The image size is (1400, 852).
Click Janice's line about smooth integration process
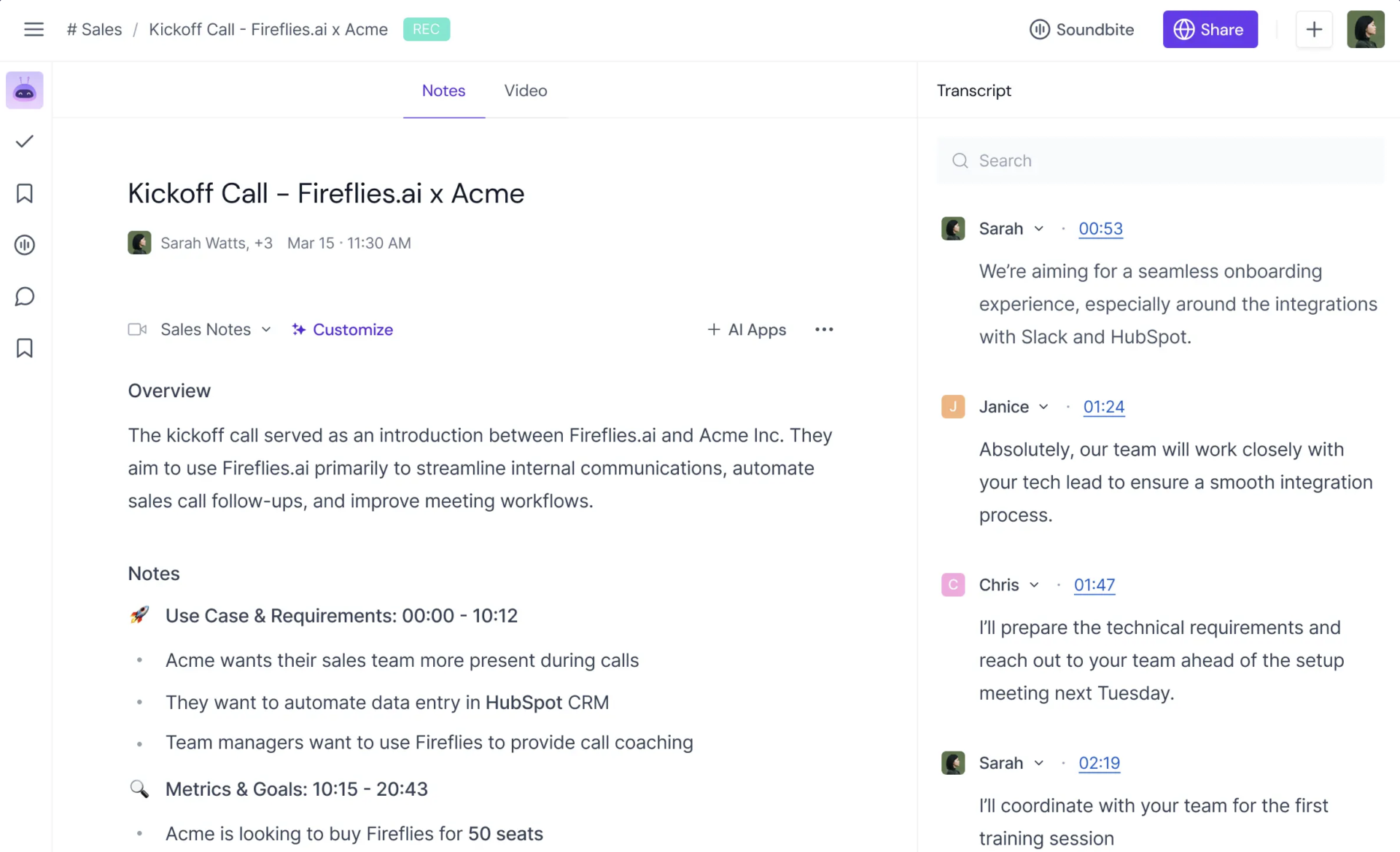tap(1176, 482)
